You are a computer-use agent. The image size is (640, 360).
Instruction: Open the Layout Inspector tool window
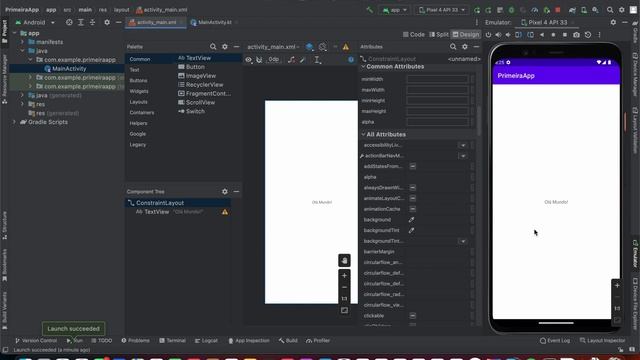[602, 340]
